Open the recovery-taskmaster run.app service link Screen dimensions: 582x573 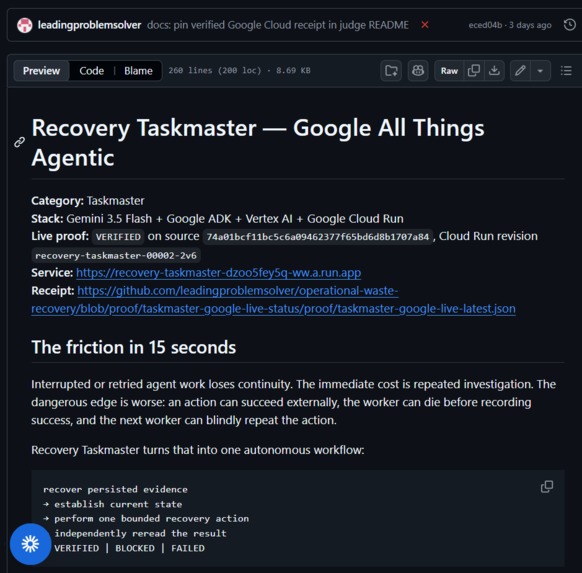point(219,273)
